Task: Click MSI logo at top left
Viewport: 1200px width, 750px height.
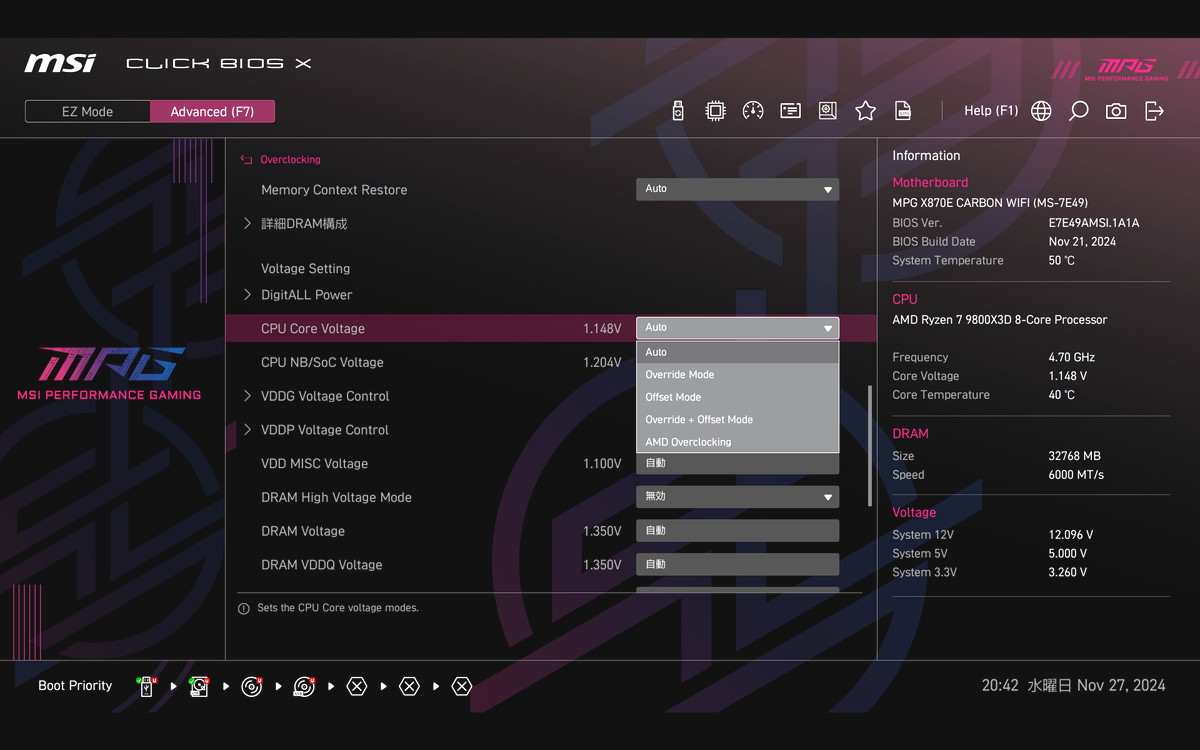Action: tap(60, 63)
